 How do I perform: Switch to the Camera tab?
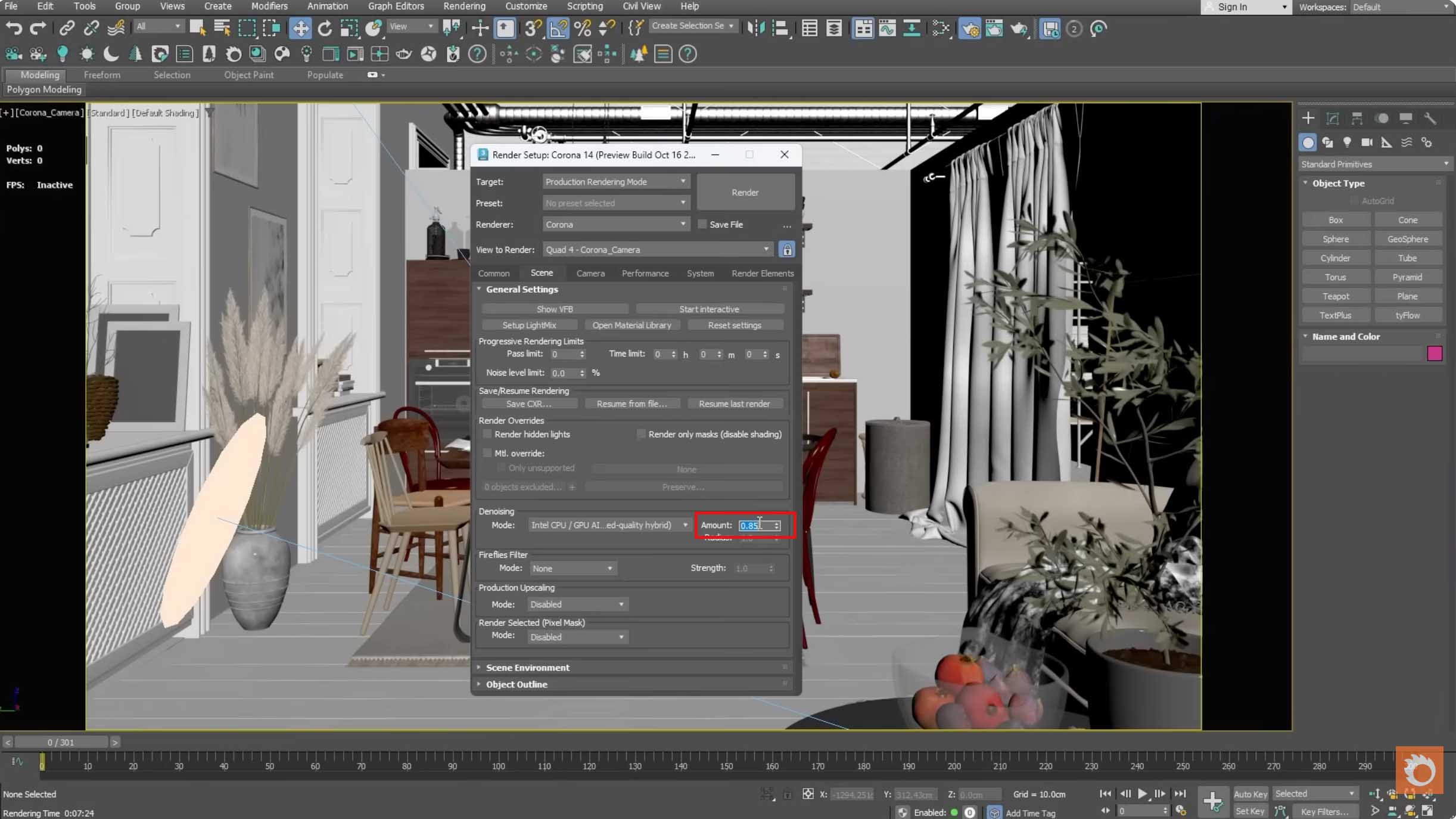click(x=590, y=273)
